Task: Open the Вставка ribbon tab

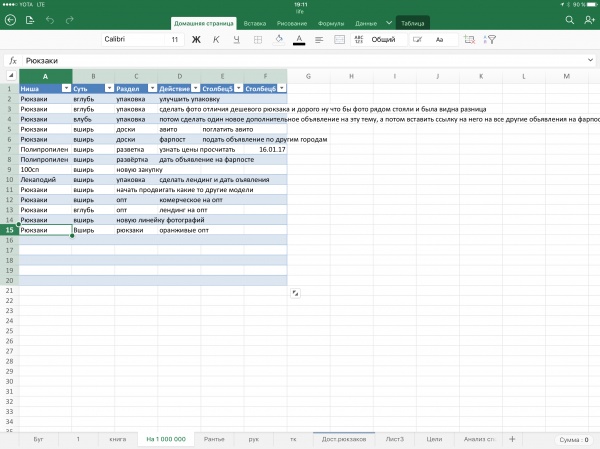Action: [x=255, y=23]
